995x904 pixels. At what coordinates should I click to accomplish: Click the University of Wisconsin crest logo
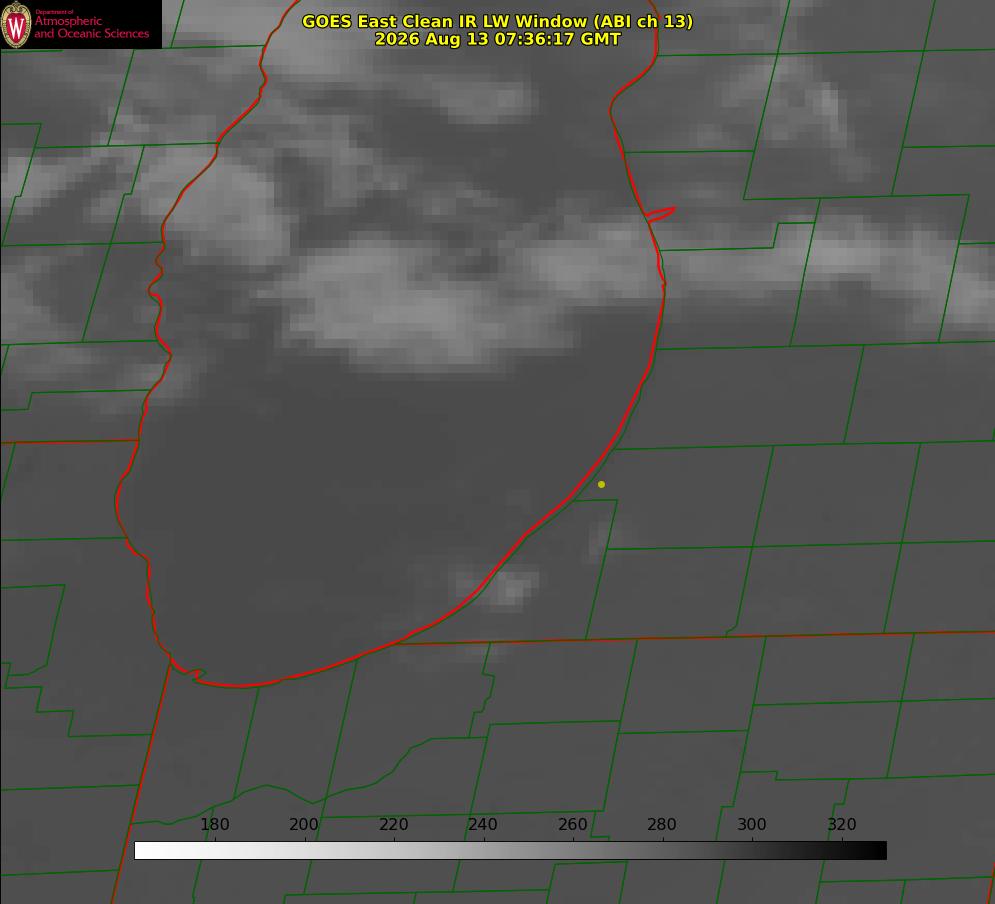(x=16, y=24)
